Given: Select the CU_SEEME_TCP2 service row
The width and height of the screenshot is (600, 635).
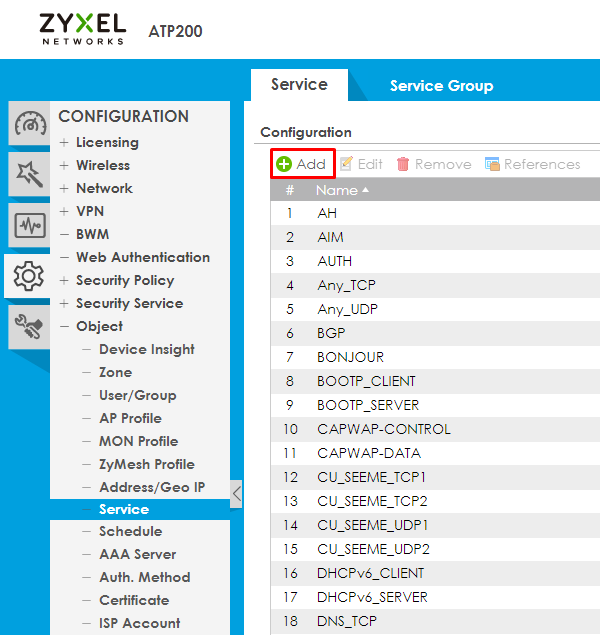Looking at the screenshot, I should [x=435, y=501].
